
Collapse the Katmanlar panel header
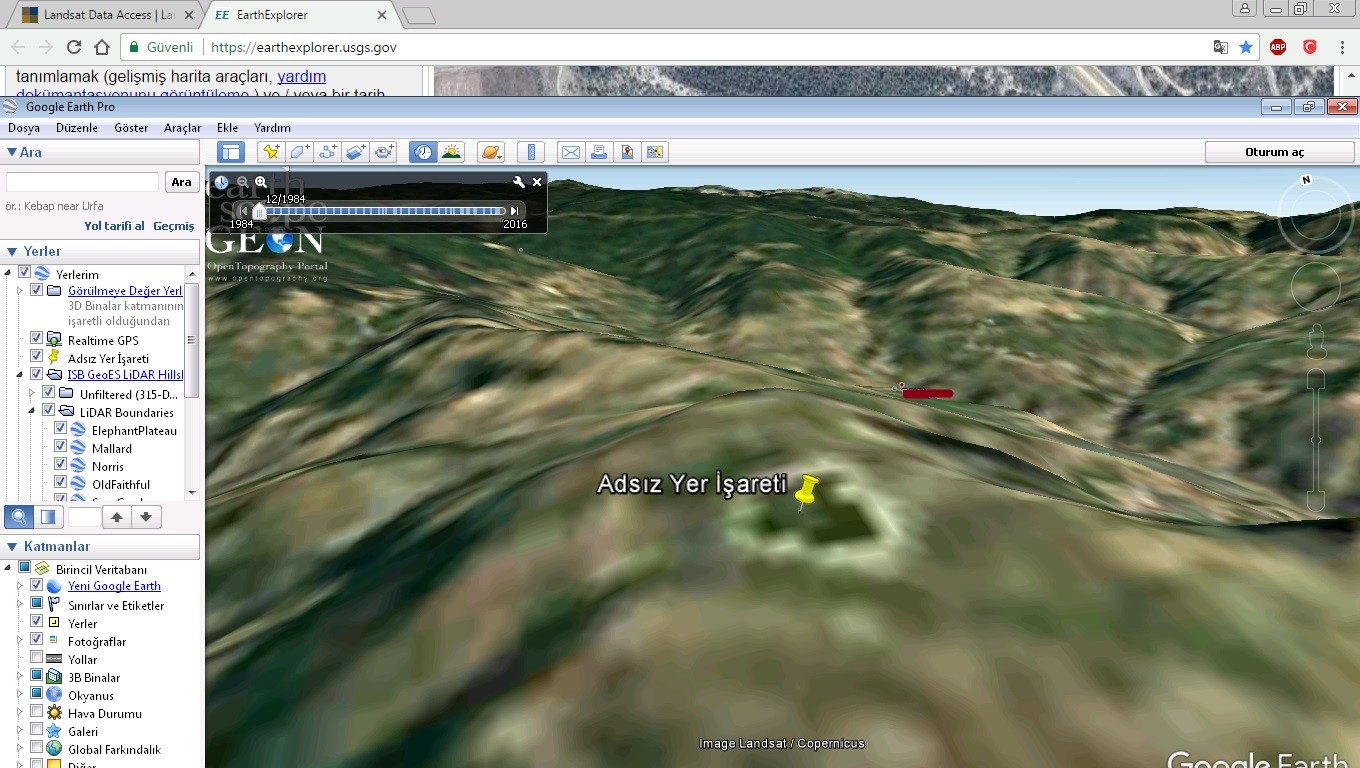[12, 546]
